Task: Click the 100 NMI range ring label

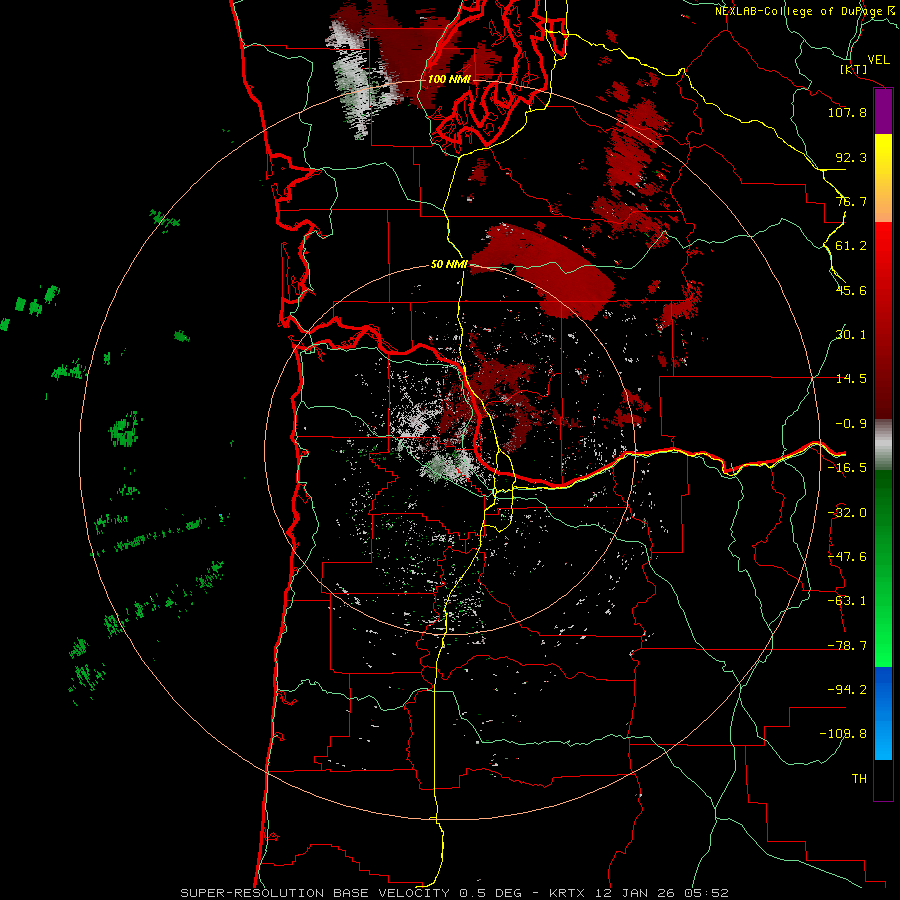Action: 449,79
